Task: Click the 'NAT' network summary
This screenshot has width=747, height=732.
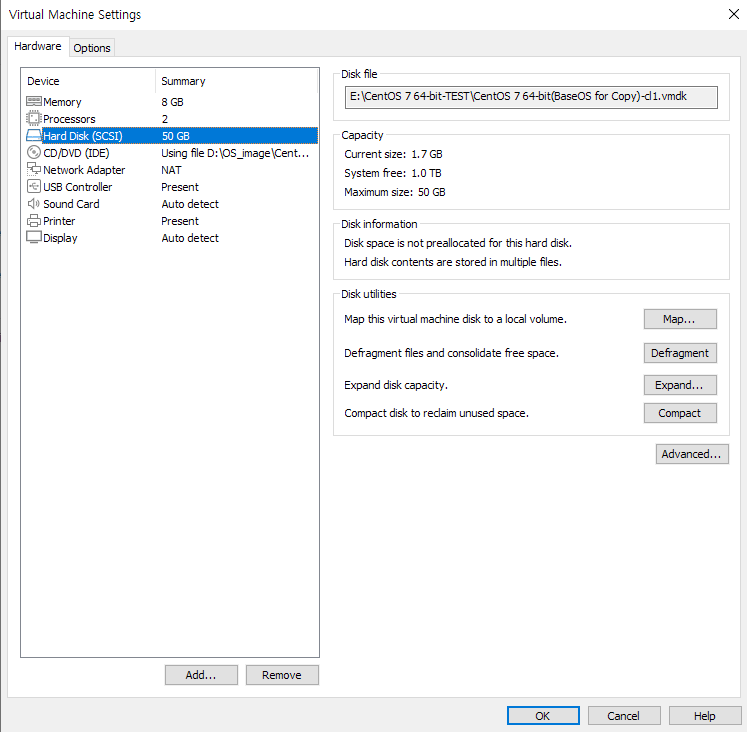Action: tap(171, 170)
